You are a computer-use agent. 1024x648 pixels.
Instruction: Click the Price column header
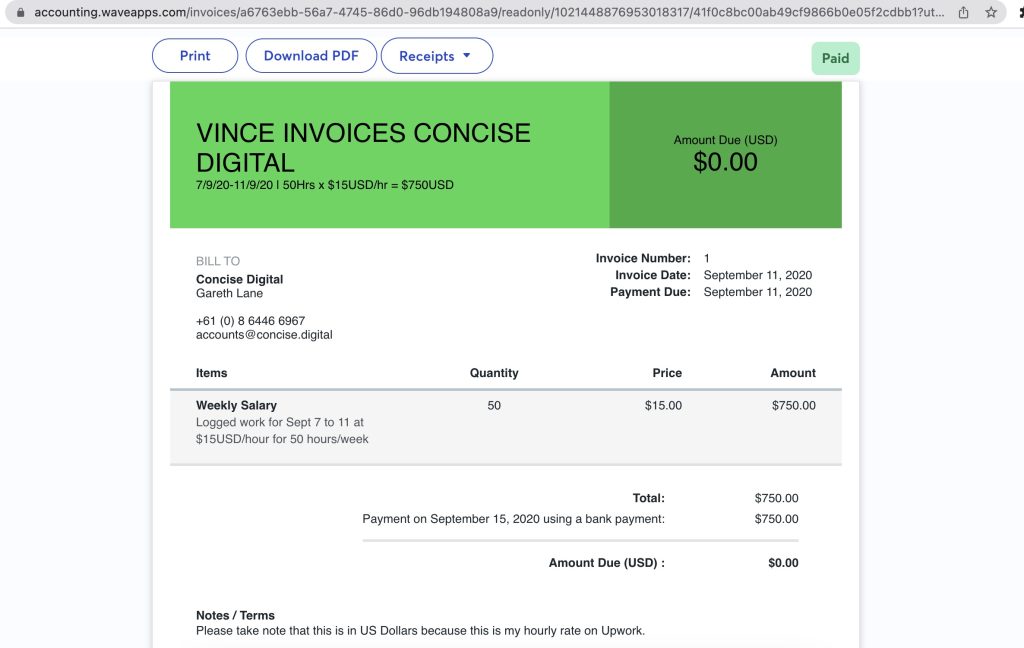(x=667, y=373)
